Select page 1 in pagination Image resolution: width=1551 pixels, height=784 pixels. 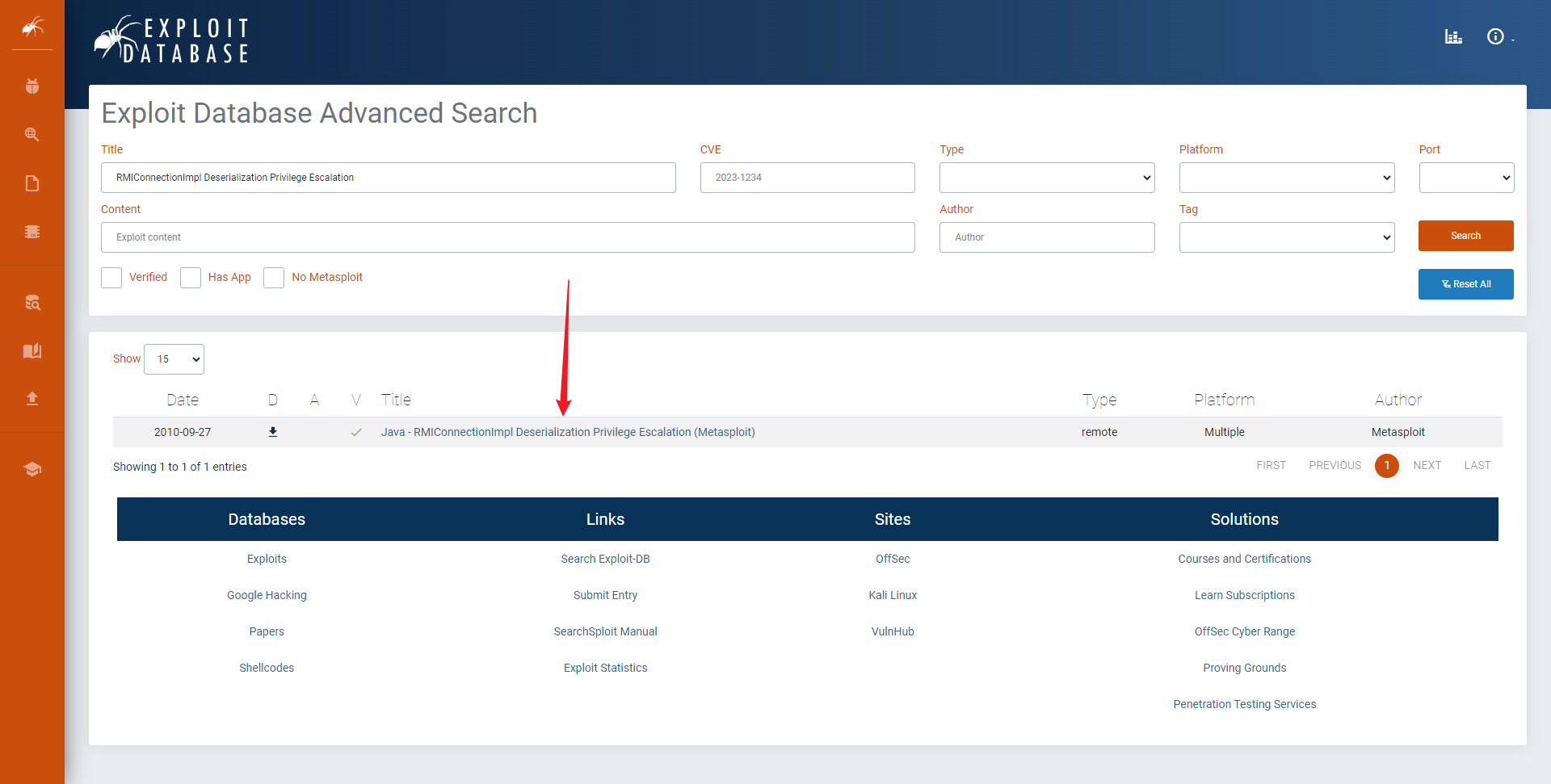pos(1386,465)
